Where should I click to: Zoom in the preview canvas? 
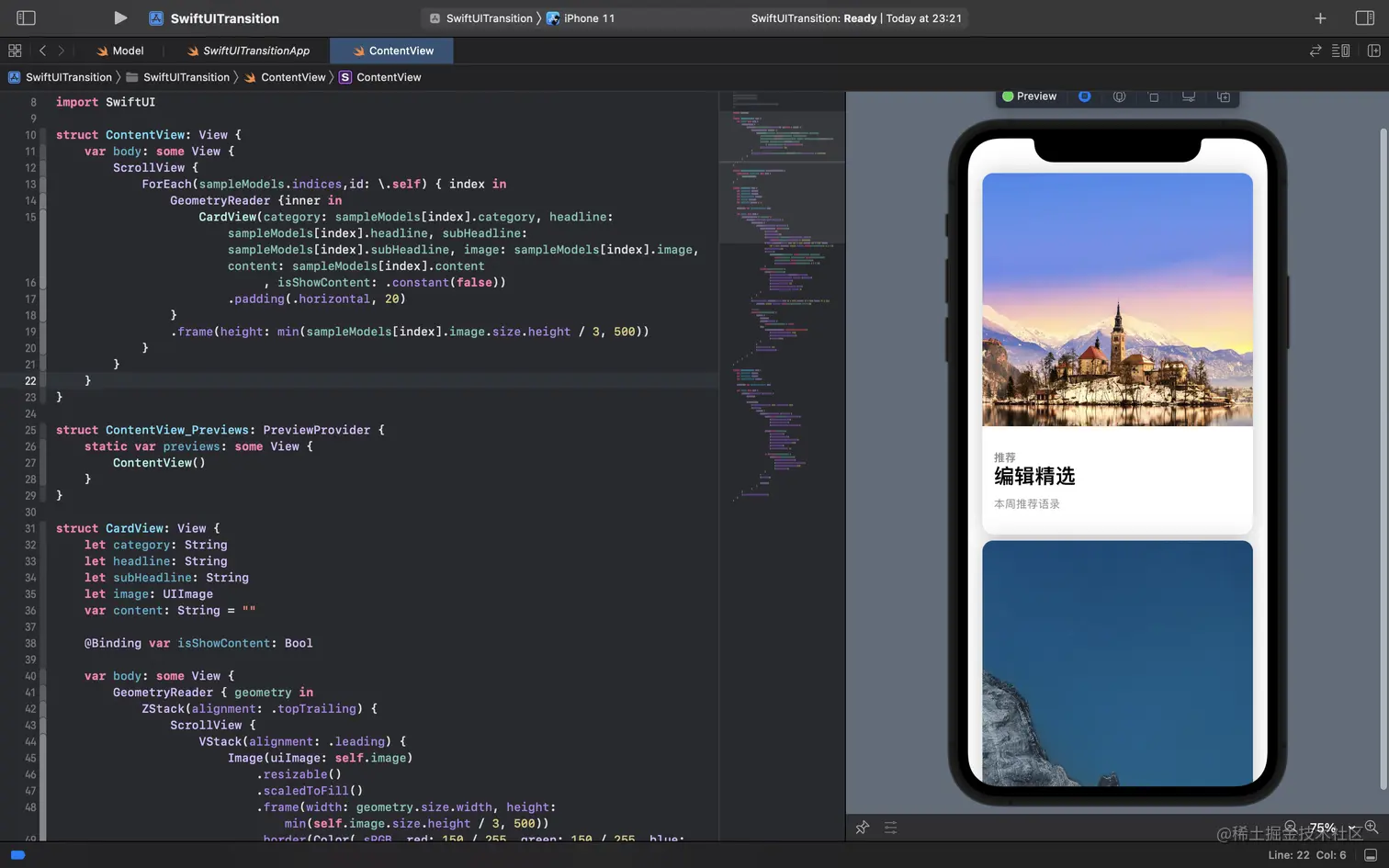(x=1371, y=827)
